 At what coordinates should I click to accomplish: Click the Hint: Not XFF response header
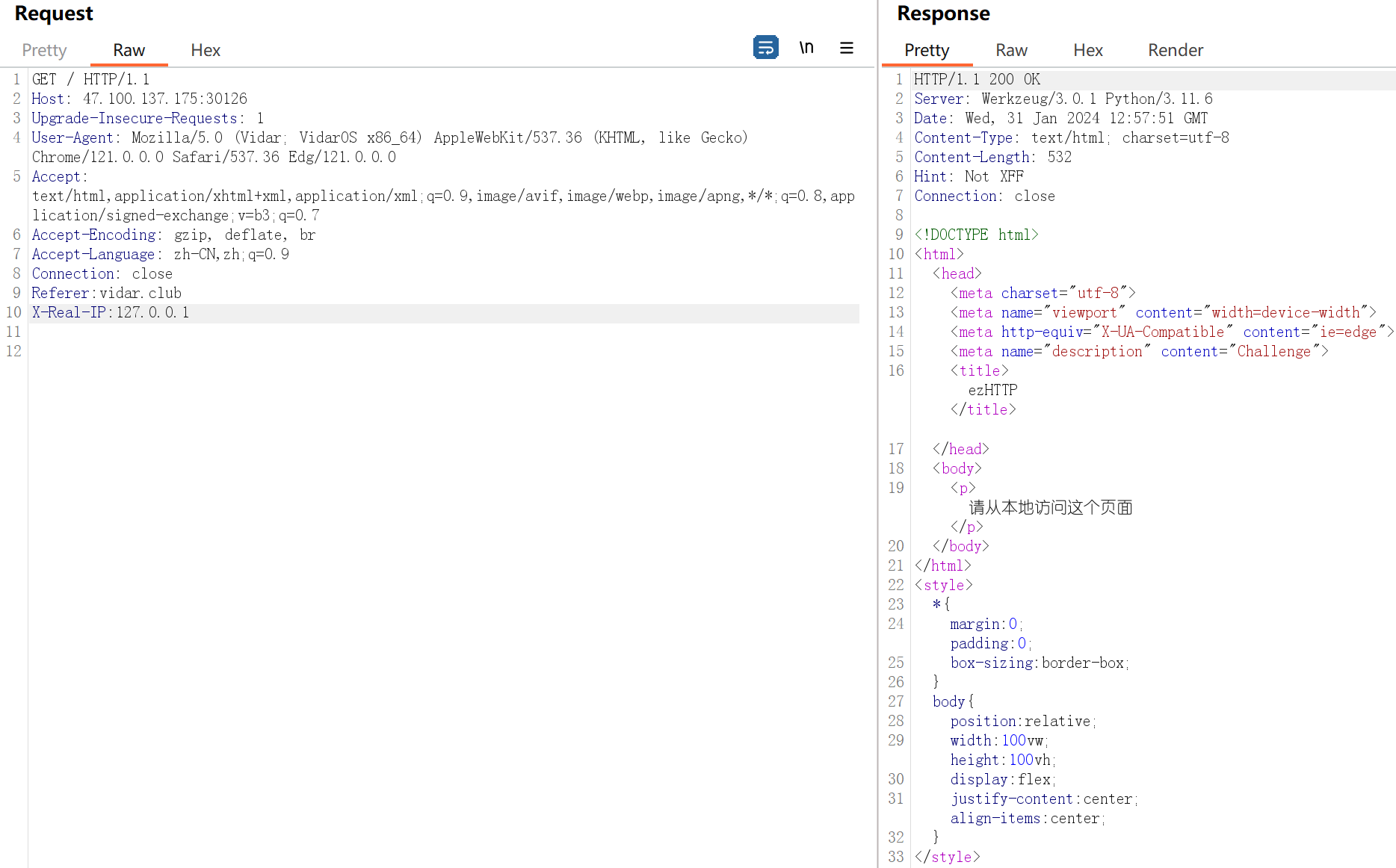969,177
